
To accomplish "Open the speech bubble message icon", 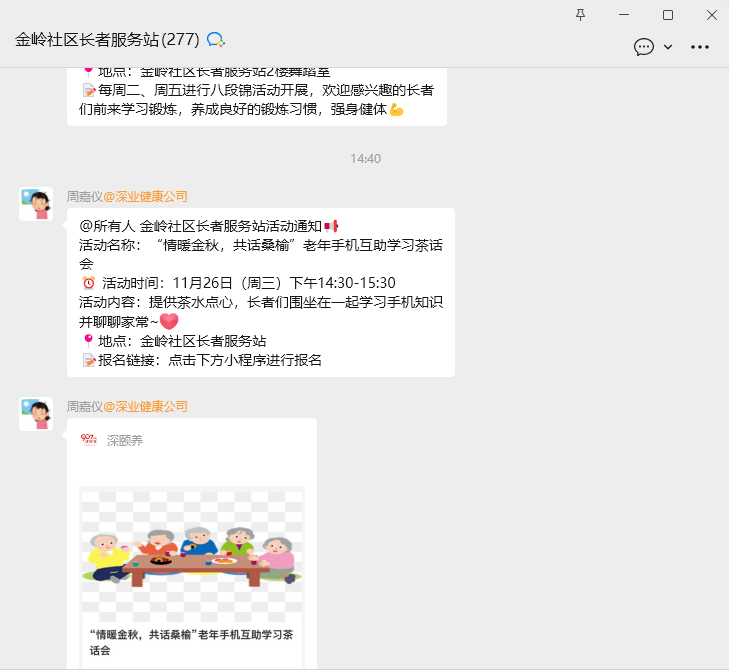I will coord(644,47).
